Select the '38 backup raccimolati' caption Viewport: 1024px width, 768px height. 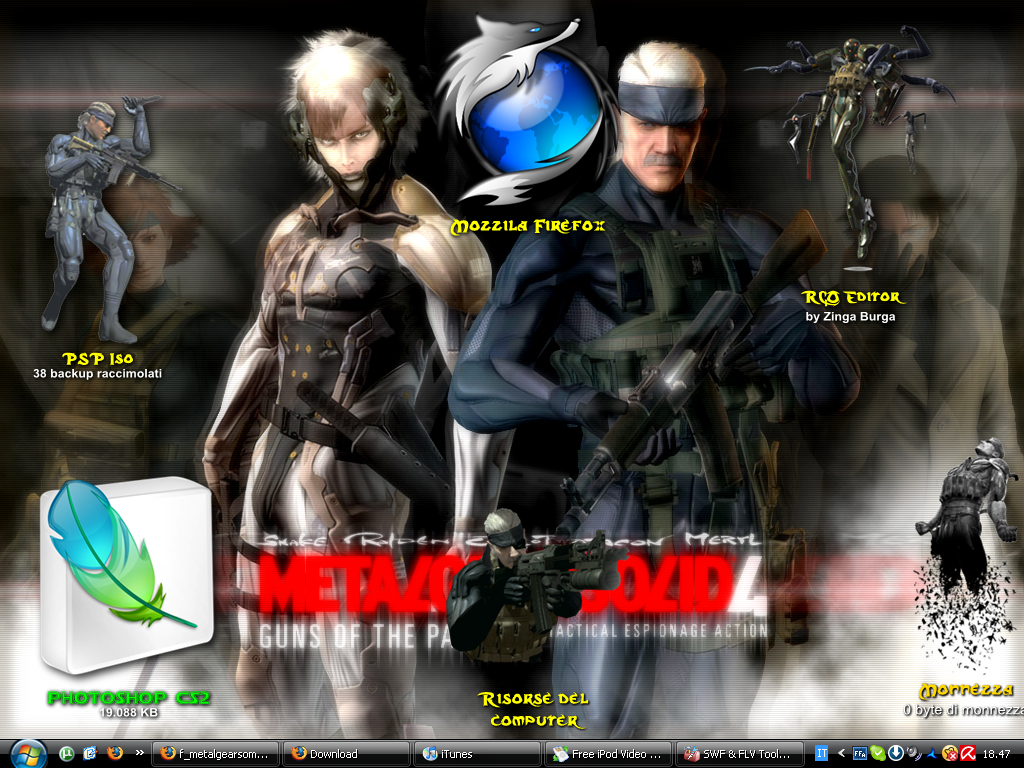coord(97,374)
